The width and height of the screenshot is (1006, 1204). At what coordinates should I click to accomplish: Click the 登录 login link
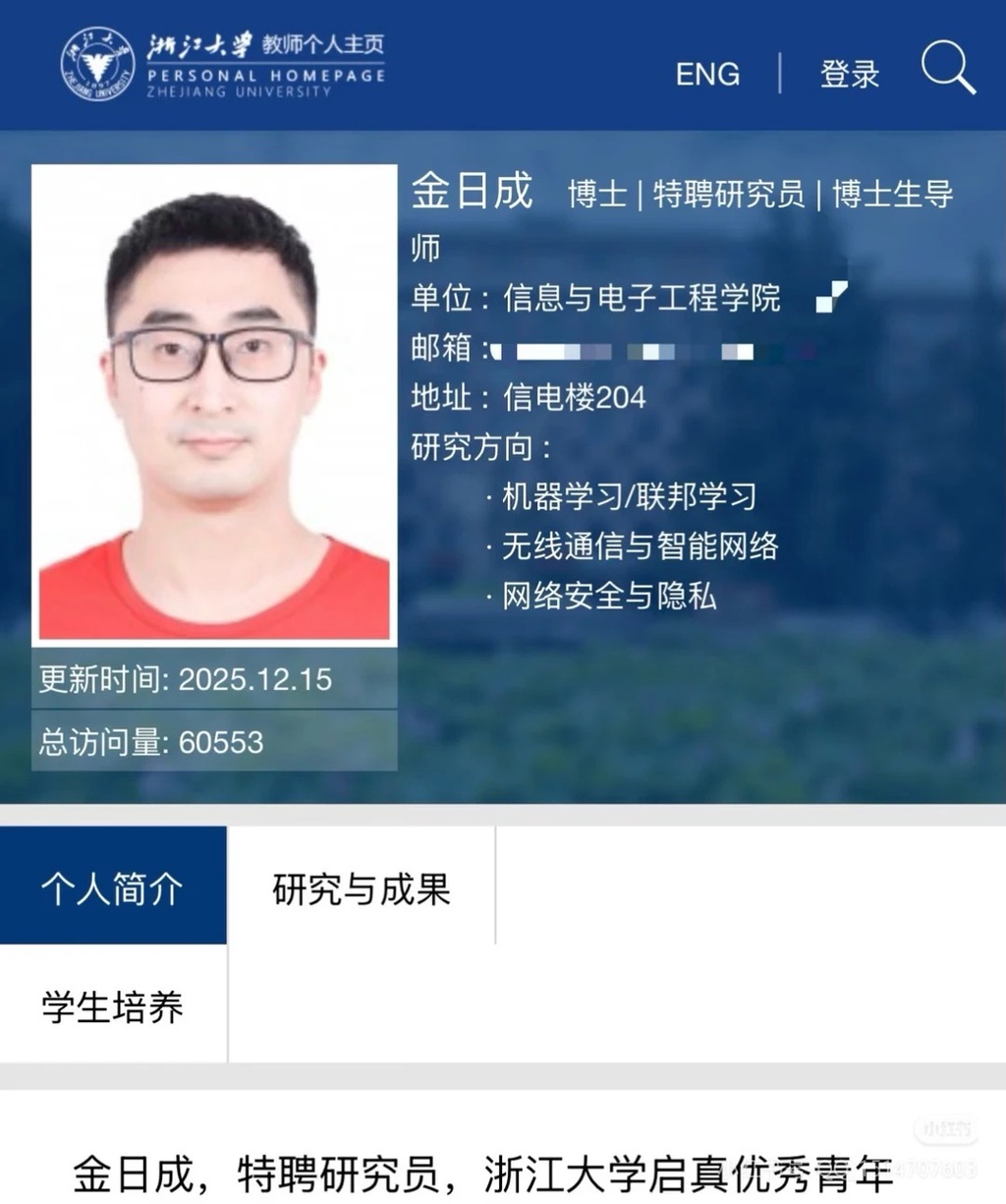click(850, 74)
